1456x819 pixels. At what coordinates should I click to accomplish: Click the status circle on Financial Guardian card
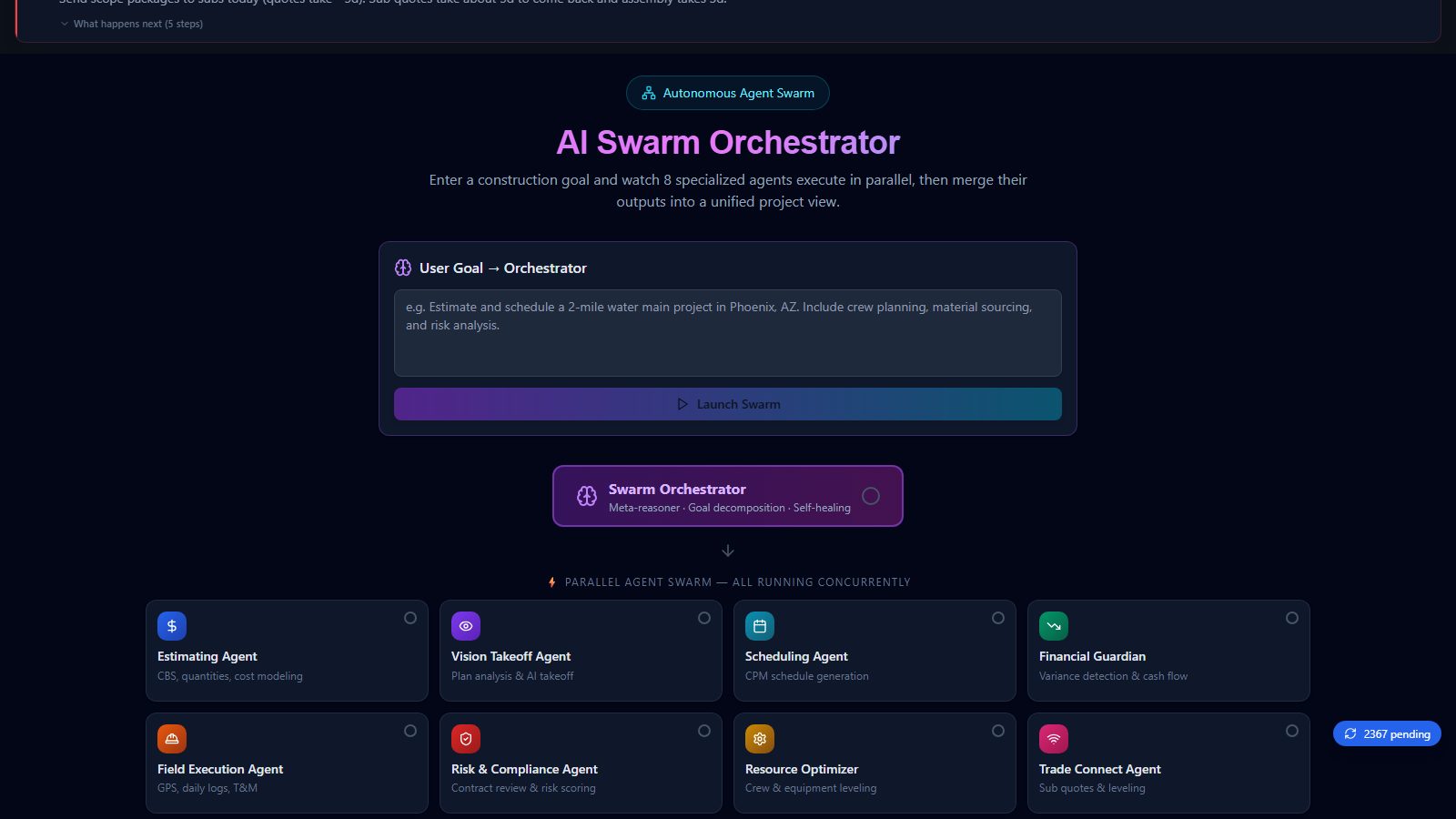click(1292, 618)
